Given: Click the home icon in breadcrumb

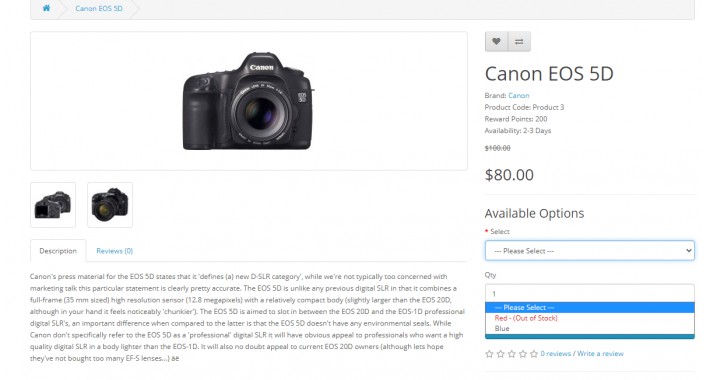Looking at the screenshot, I should pyautogui.click(x=46, y=8).
